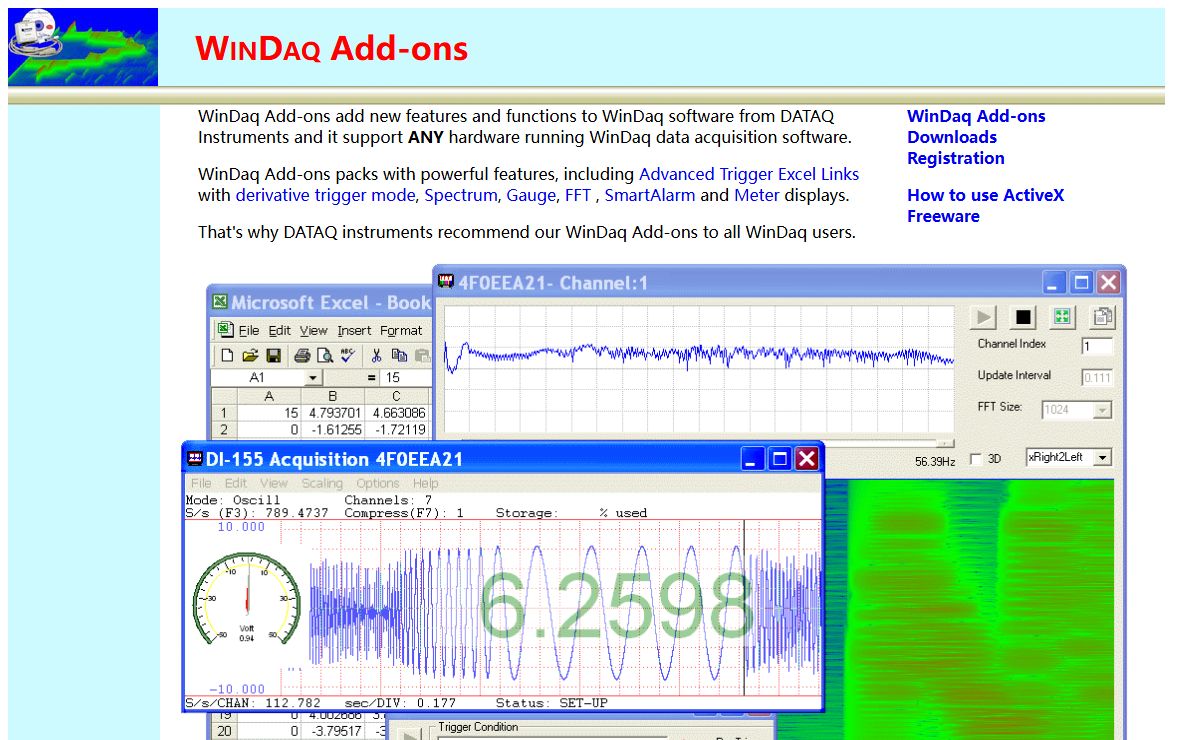
Task: Open the FFT link in paragraph
Action: (578, 195)
